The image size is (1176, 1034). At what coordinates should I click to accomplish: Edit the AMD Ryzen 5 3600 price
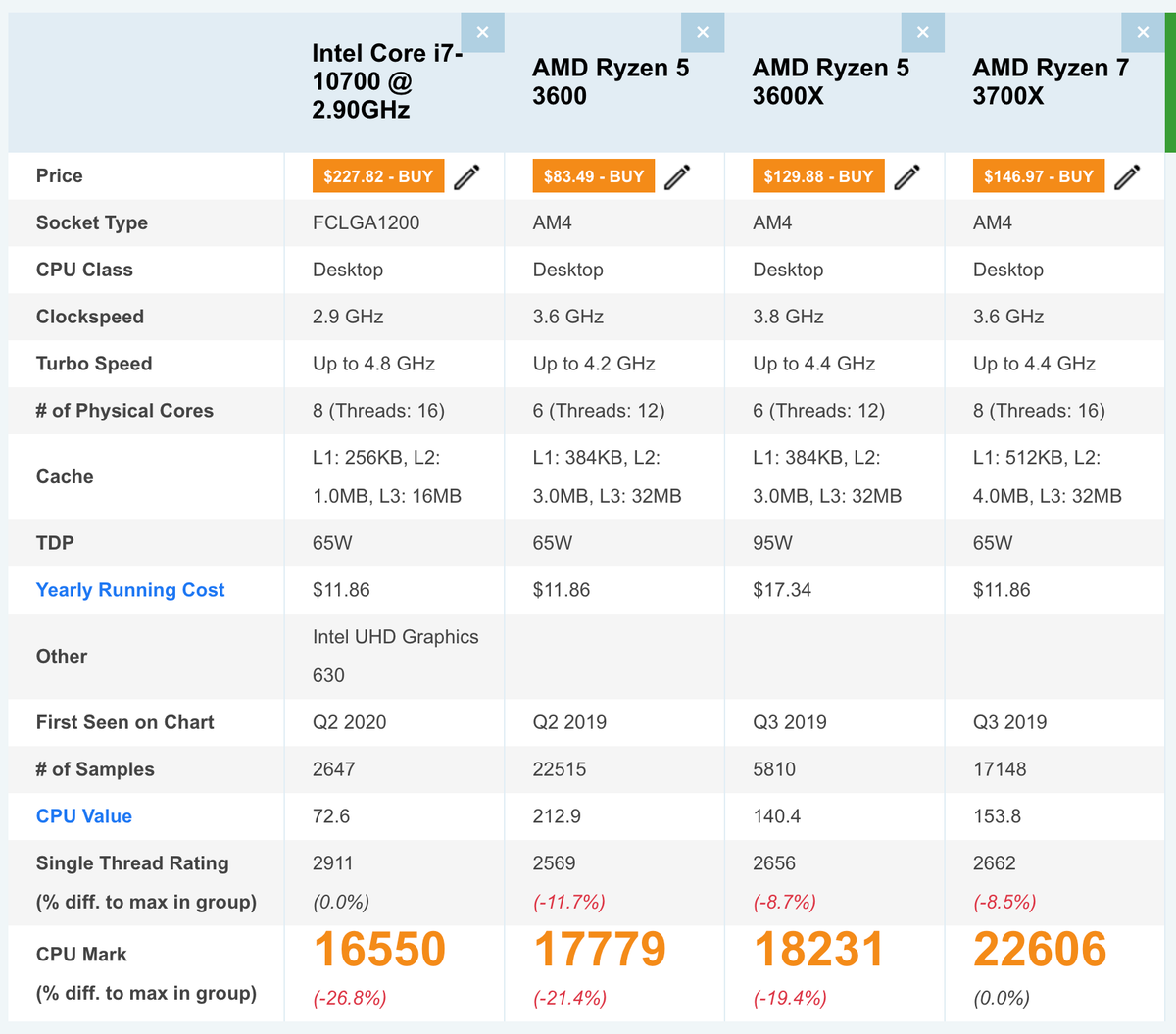(x=678, y=176)
